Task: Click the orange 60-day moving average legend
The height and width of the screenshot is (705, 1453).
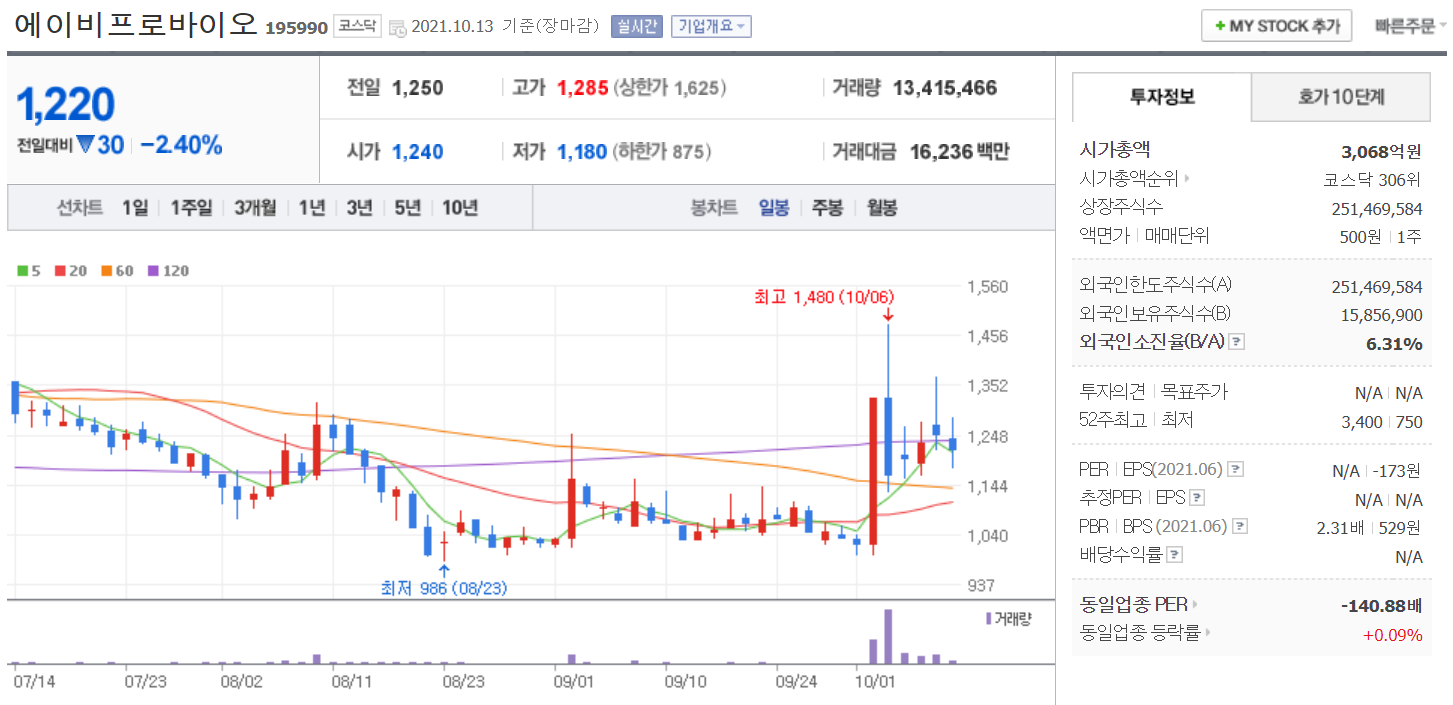Action: point(117,271)
